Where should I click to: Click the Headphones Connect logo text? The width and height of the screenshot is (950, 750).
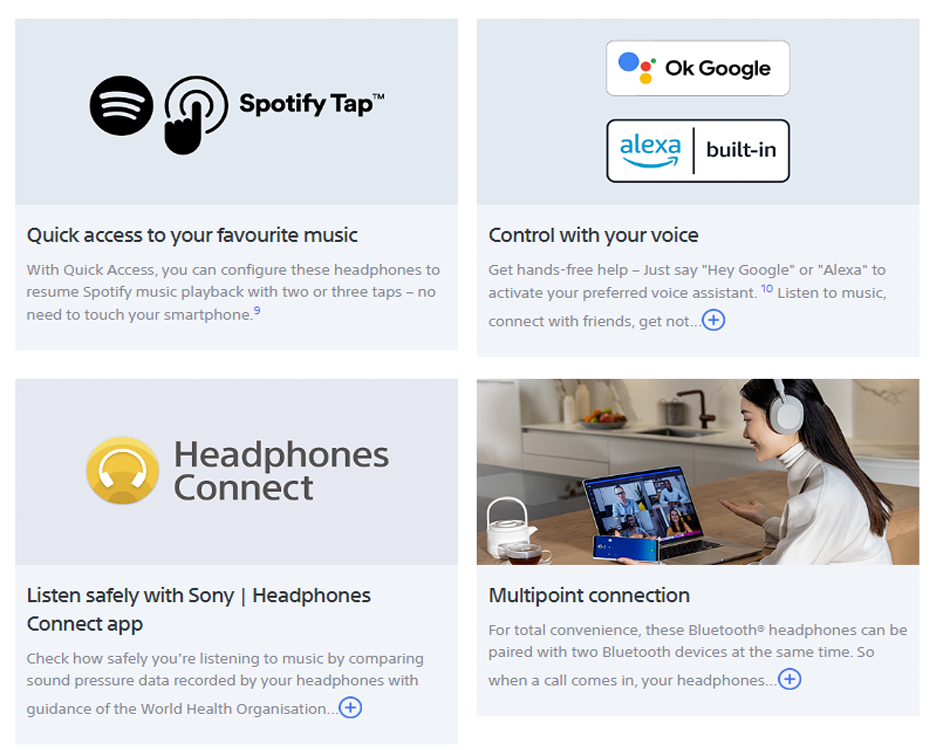point(281,471)
